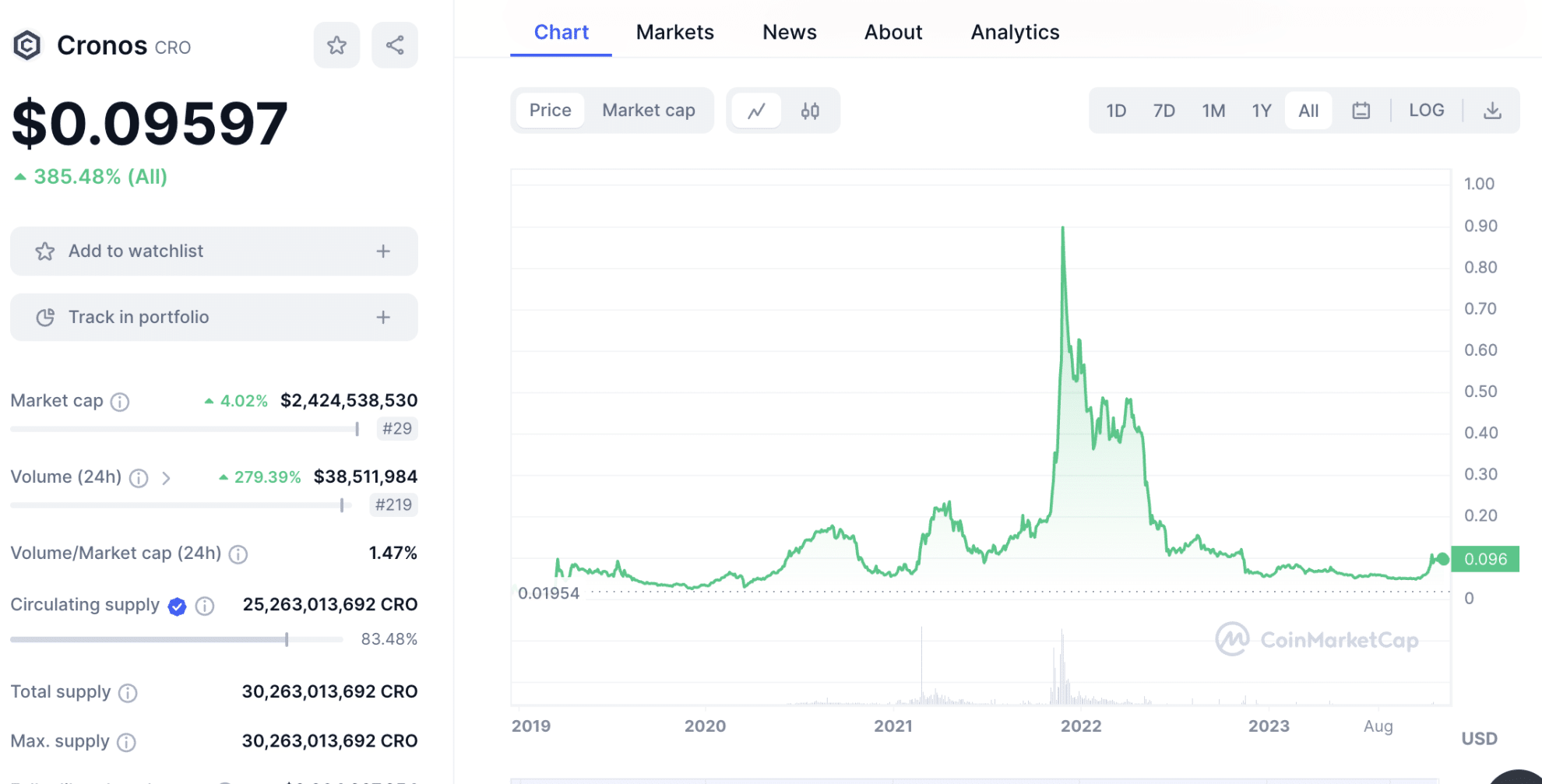Screen dimensions: 1542x784
Task: Click the portfolio pie chart icon
Action: click(45, 317)
